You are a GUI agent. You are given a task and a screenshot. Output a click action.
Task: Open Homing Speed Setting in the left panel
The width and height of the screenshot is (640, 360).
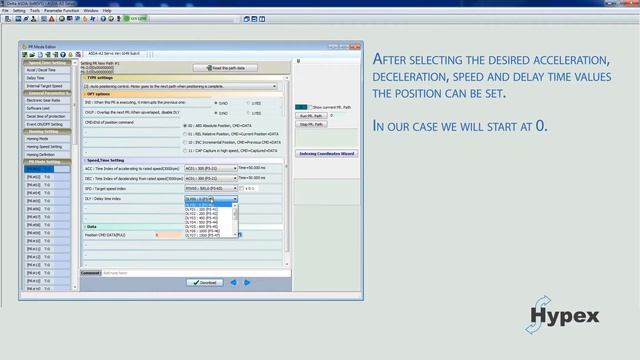point(47,147)
